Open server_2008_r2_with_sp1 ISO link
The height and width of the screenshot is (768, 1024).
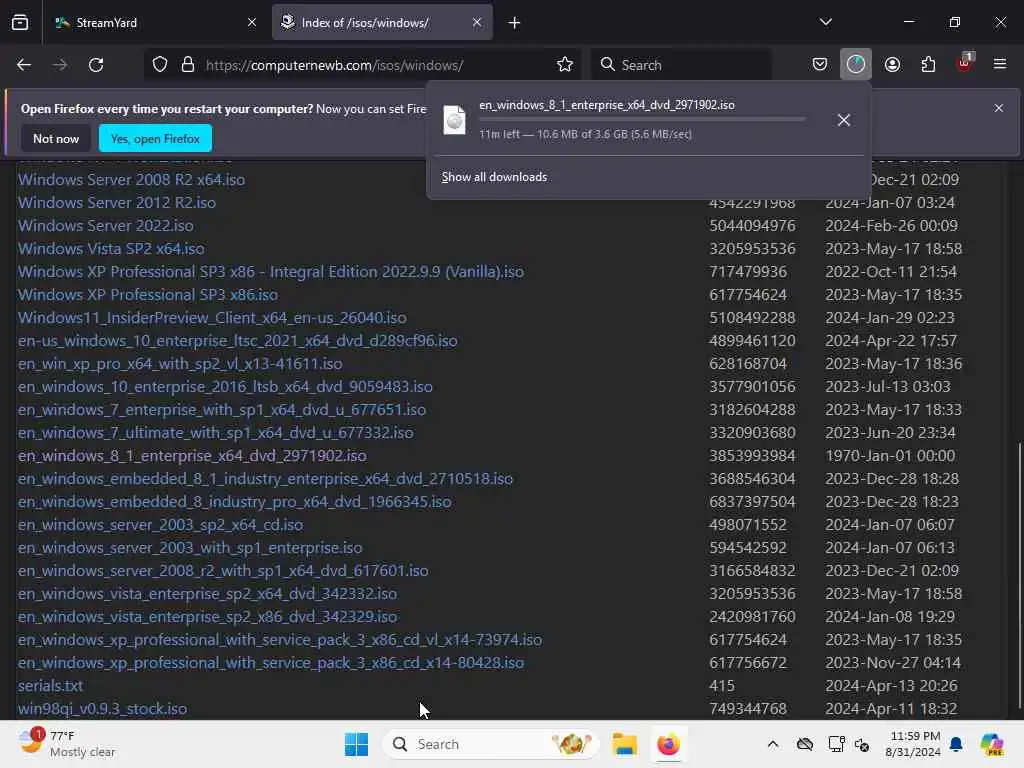coord(223,571)
